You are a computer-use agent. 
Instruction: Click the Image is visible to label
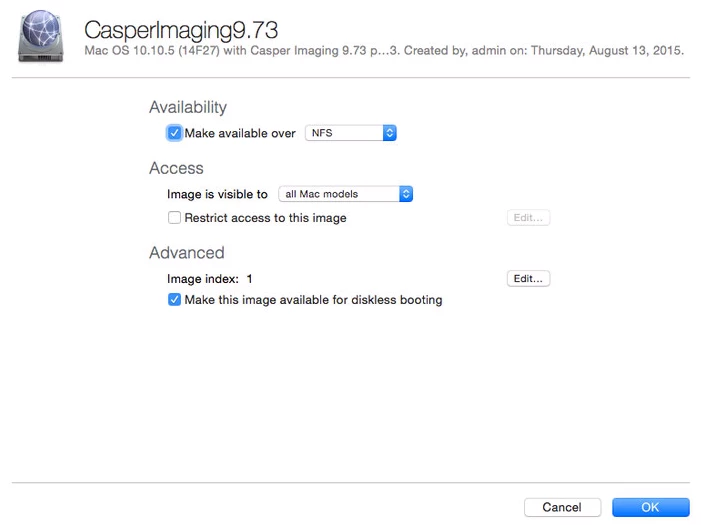click(x=217, y=194)
